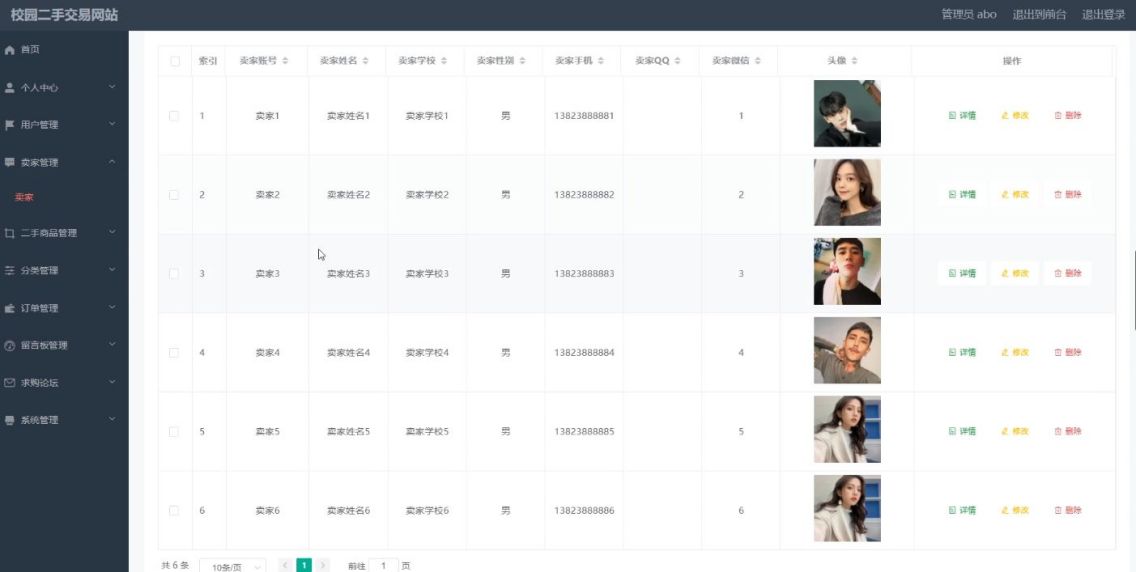Screen dimensions: 1136x572
Task: Click 详情 for 卖家4
Action: [962, 353]
